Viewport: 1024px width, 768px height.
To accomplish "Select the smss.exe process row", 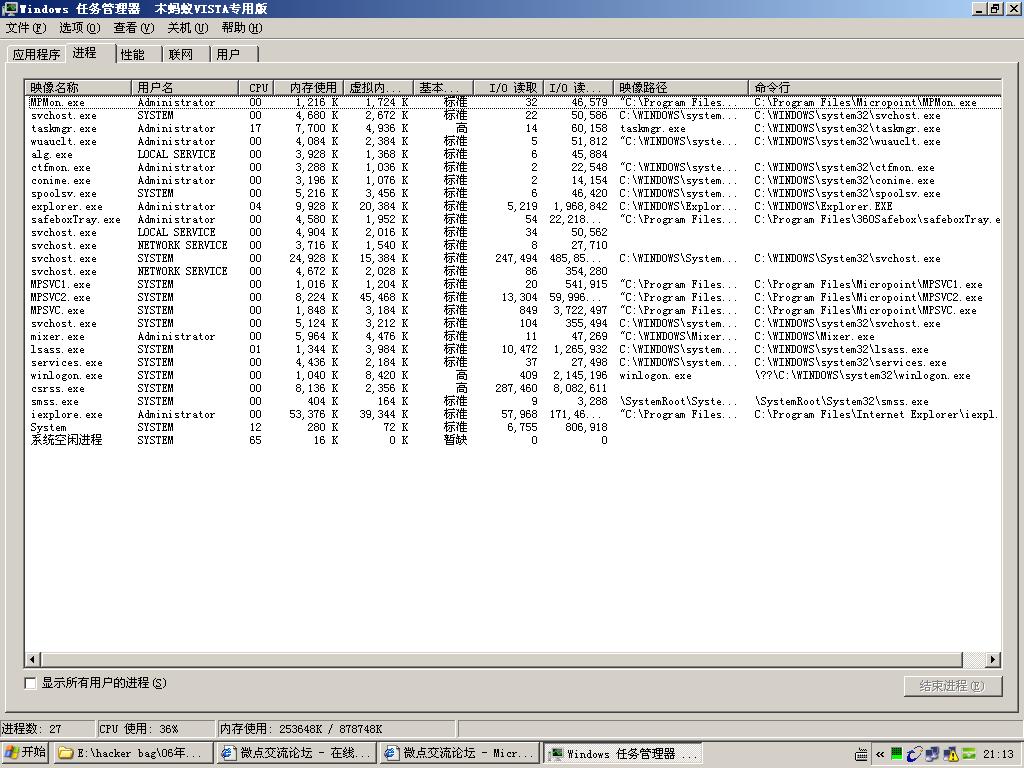I will [x=513, y=402].
